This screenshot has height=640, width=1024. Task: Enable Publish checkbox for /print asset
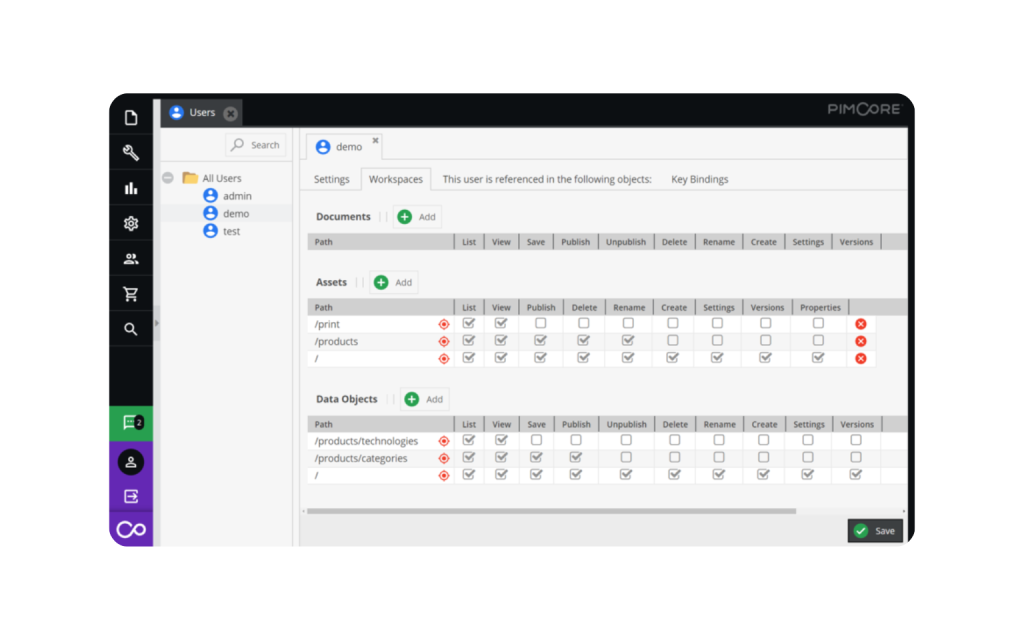[x=540, y=324]
